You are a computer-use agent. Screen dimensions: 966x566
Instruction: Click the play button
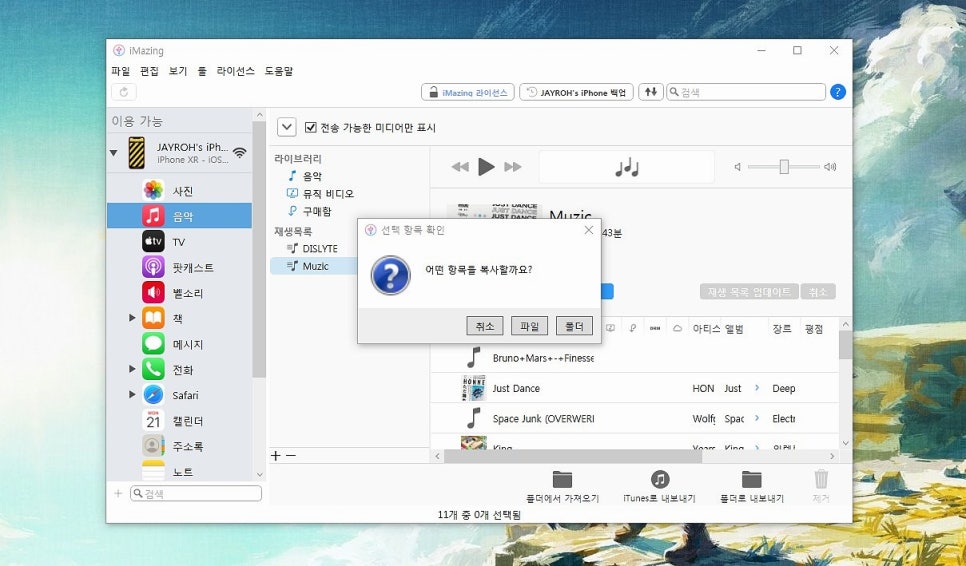pos(486,166)
